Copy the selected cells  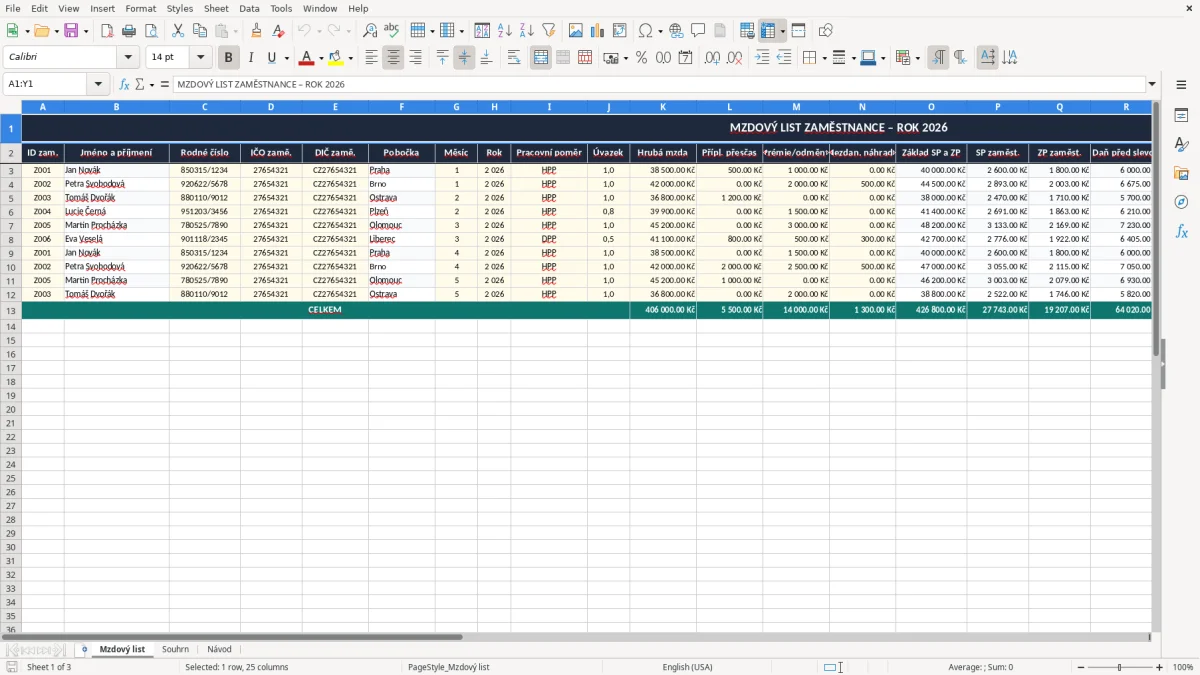point(200,31)
